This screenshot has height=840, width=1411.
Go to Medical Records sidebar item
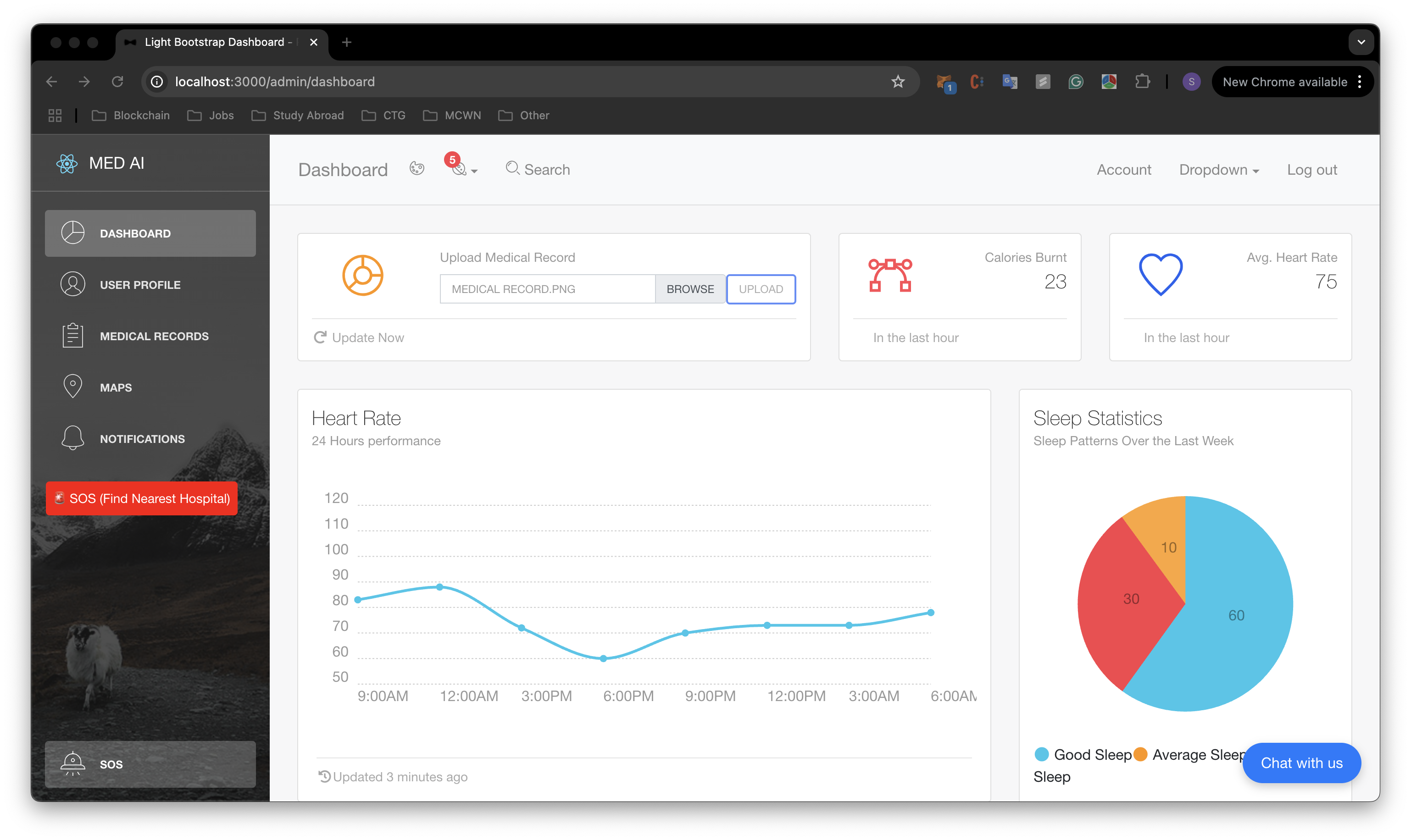[154, 336]
